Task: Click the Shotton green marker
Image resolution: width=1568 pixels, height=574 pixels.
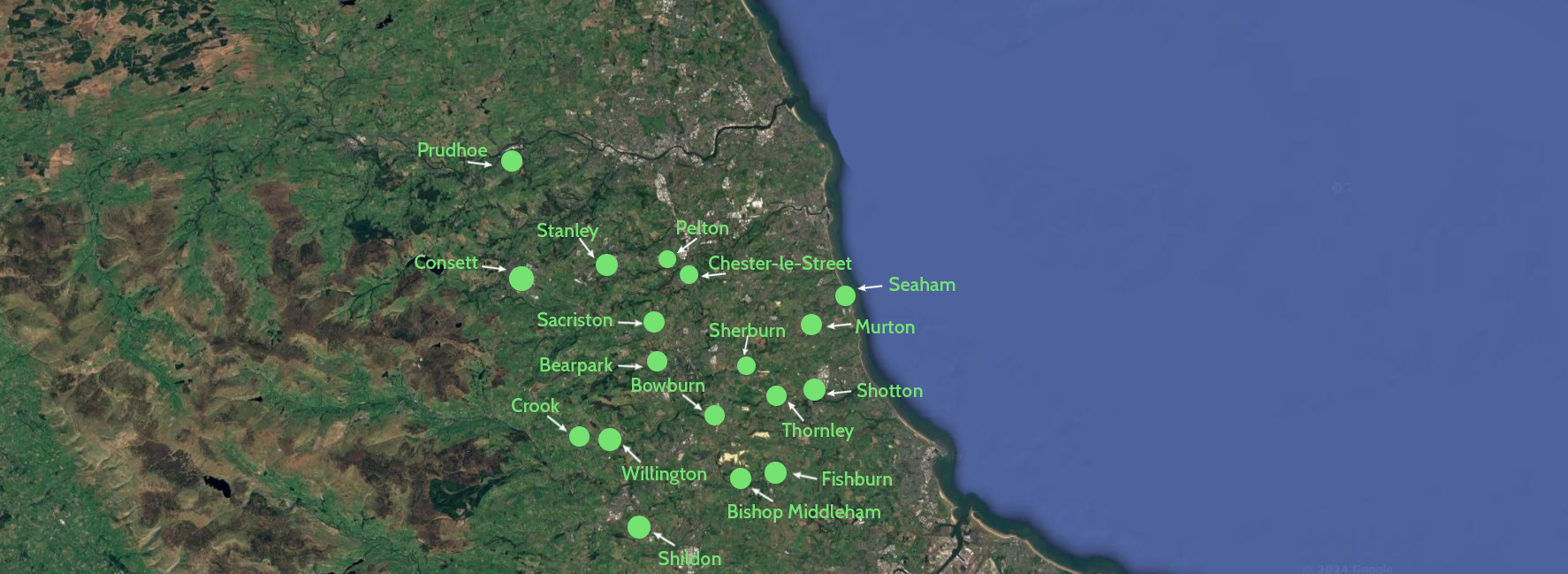Action: point(815,389)
